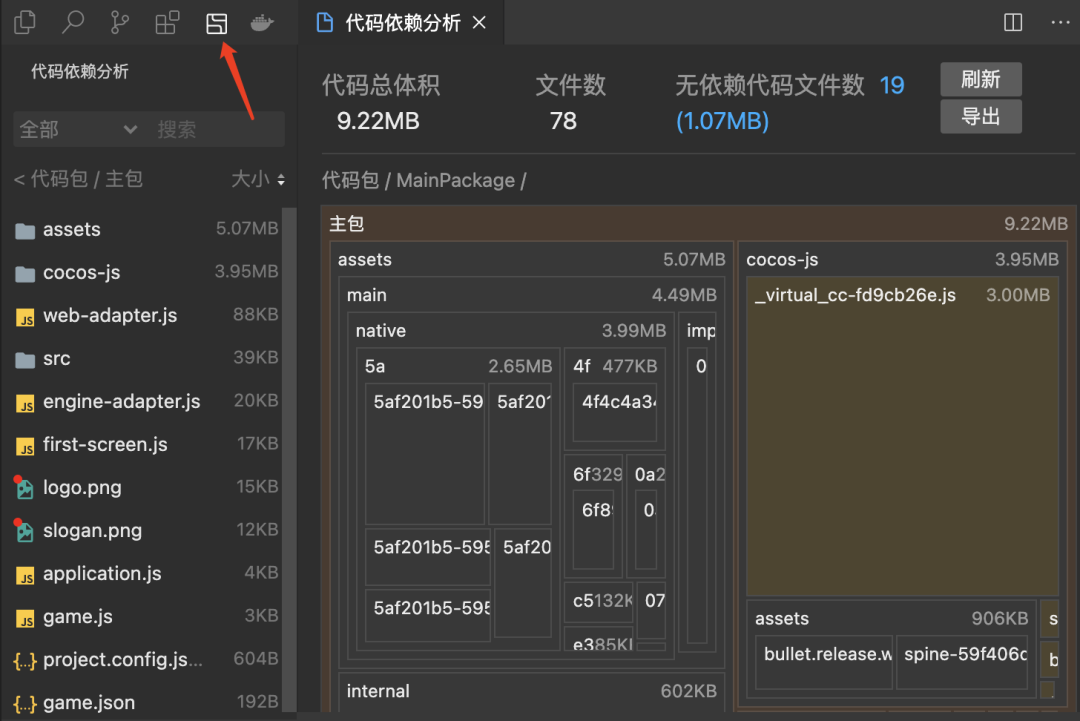Select the bullet.release.w treemap block
This screenshot has height=721, width=1080.
(824, 662)
